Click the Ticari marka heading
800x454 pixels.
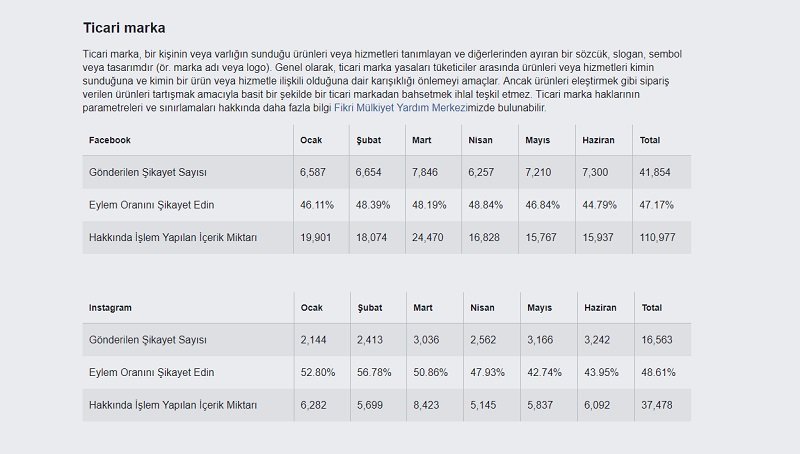click(124, 27)
